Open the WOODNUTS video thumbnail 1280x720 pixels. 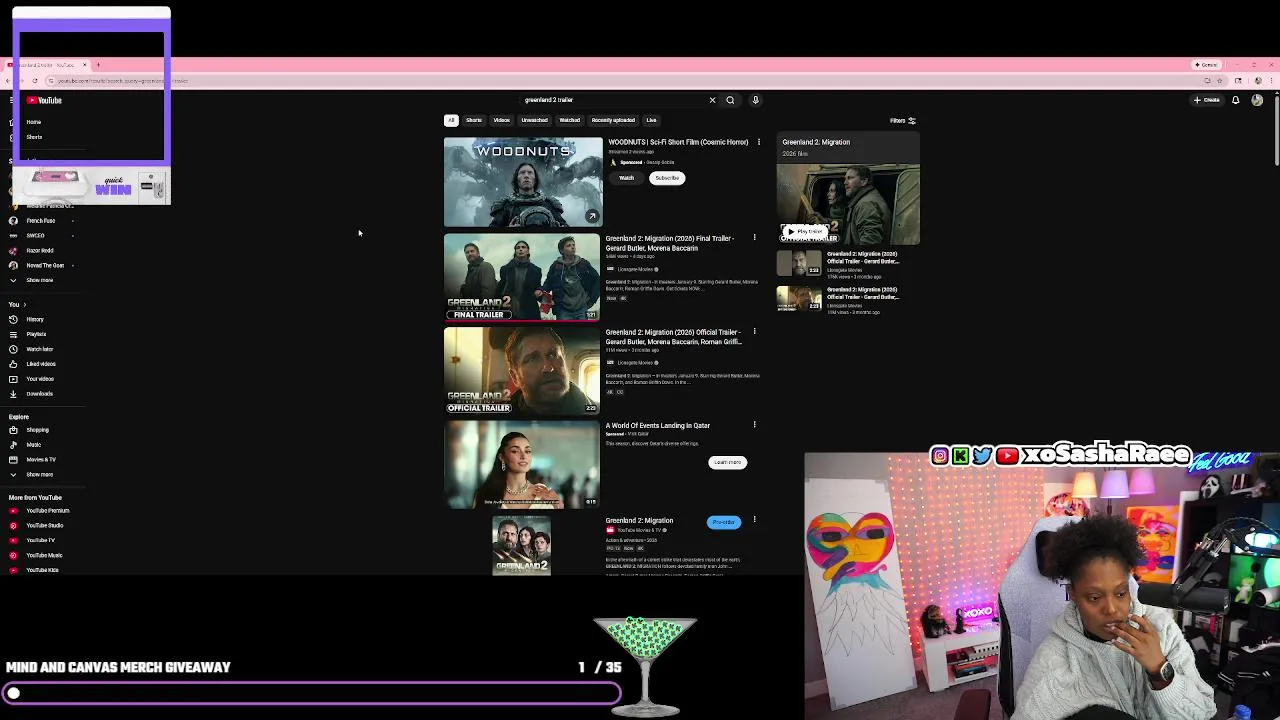pos(523,182)
